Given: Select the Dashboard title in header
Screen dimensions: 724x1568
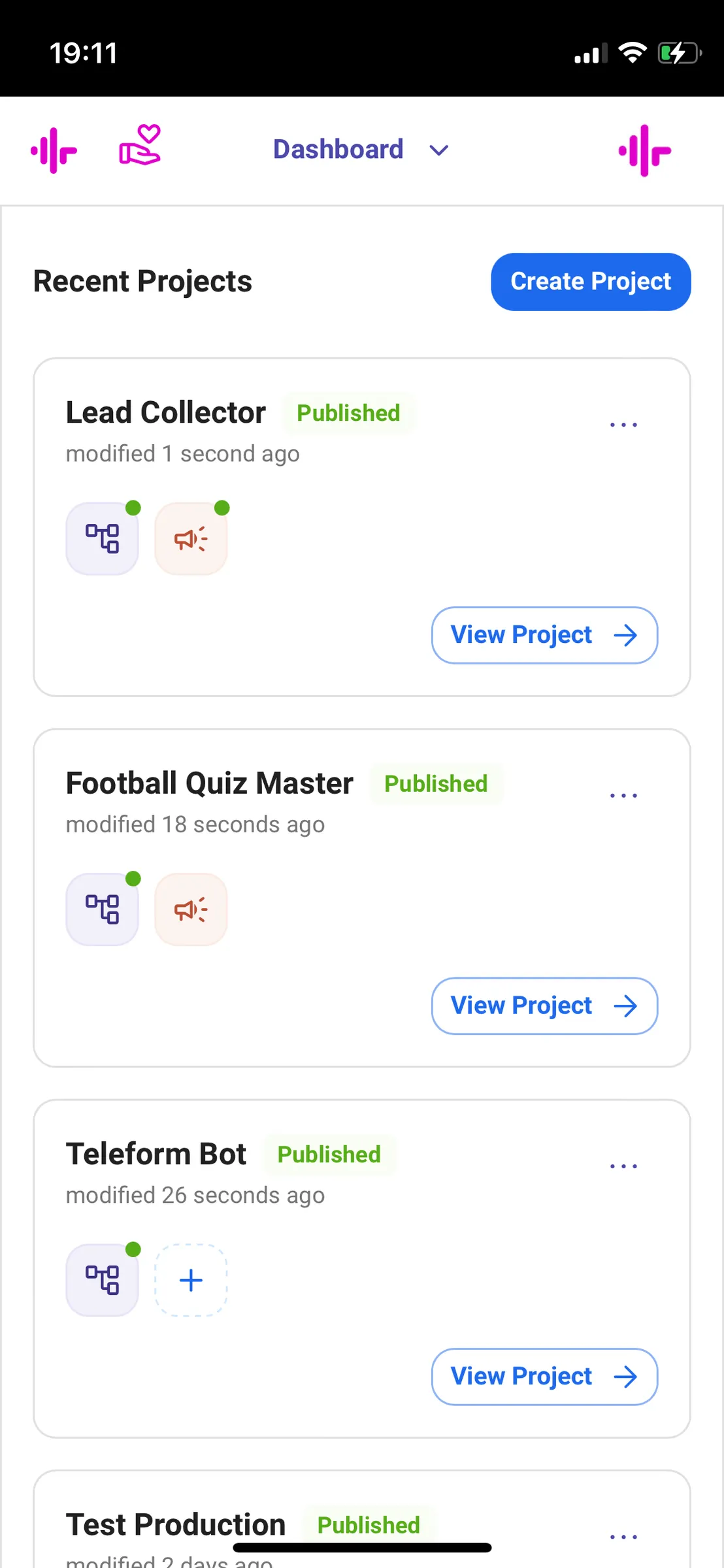Looking at the screenshot, I should click(338, 150).
